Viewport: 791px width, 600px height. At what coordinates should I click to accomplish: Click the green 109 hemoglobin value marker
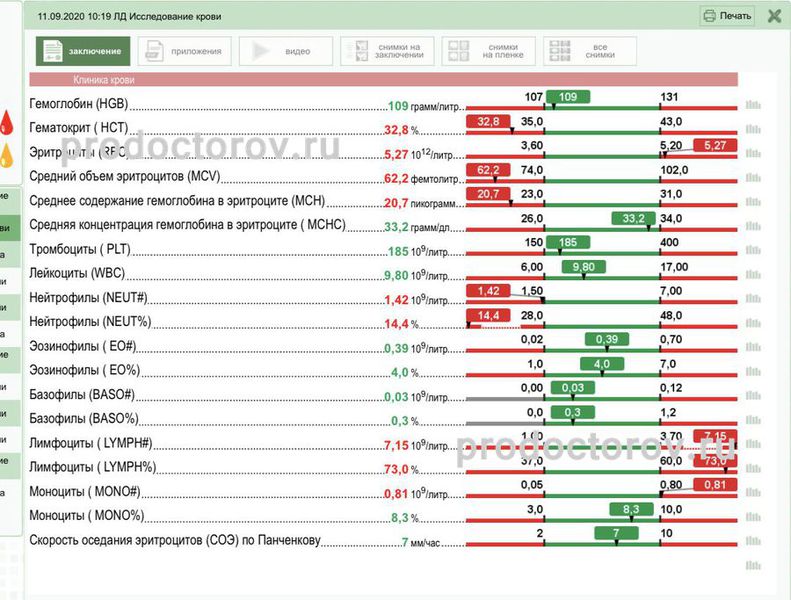point(568,97)
